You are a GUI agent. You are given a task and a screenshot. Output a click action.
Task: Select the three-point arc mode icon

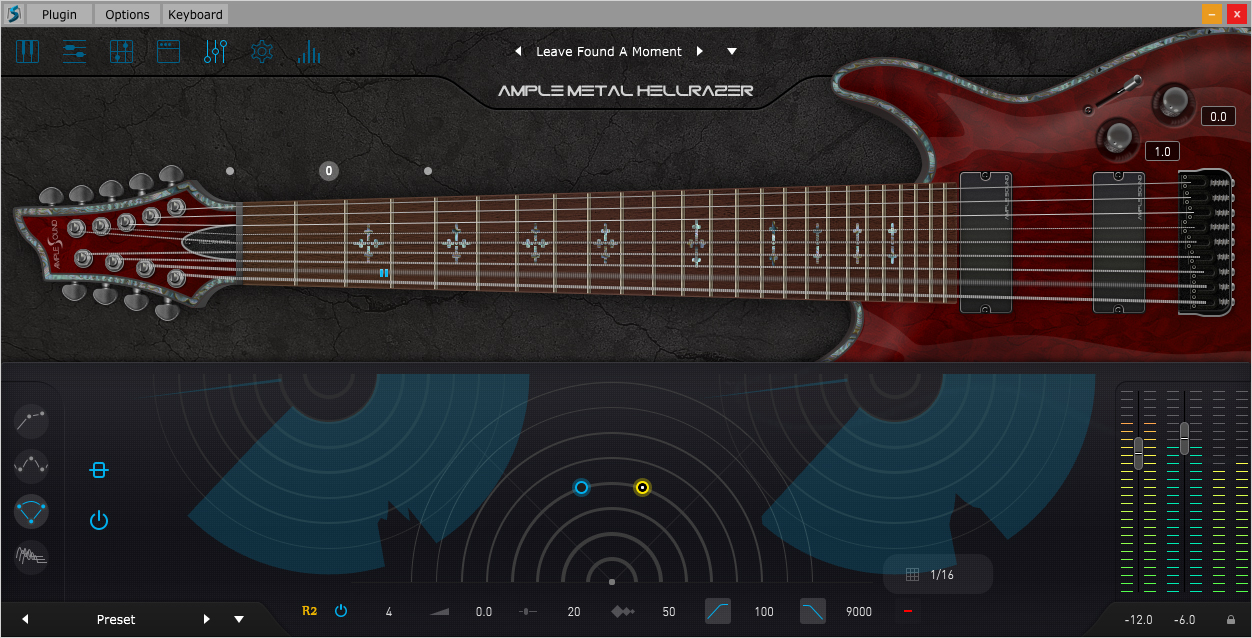click(32, 511)
